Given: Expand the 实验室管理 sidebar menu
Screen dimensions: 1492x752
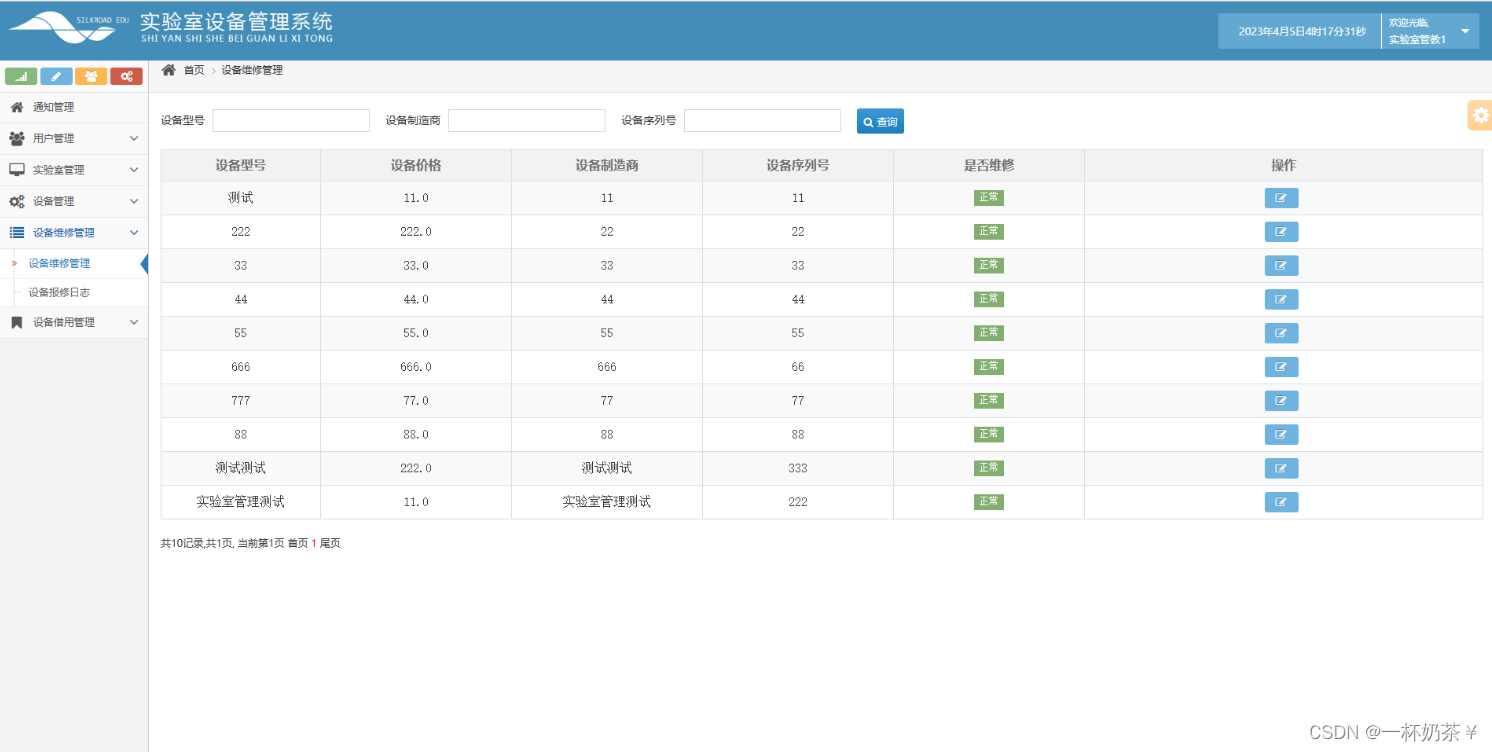Looking at the screenshot, I should 74,170.
